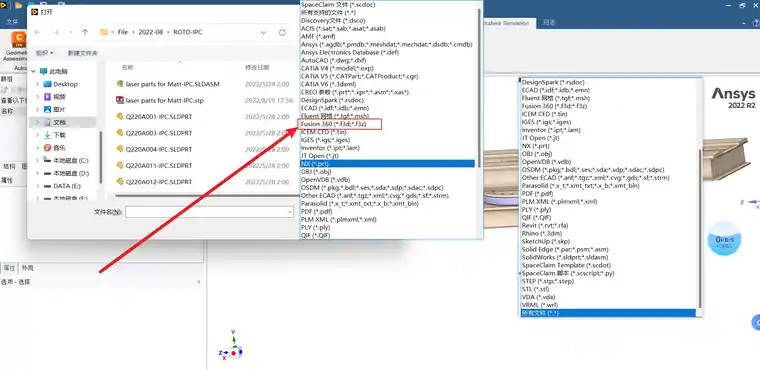
Task: Go up one folder level
Action: click(x=85, y=32)
